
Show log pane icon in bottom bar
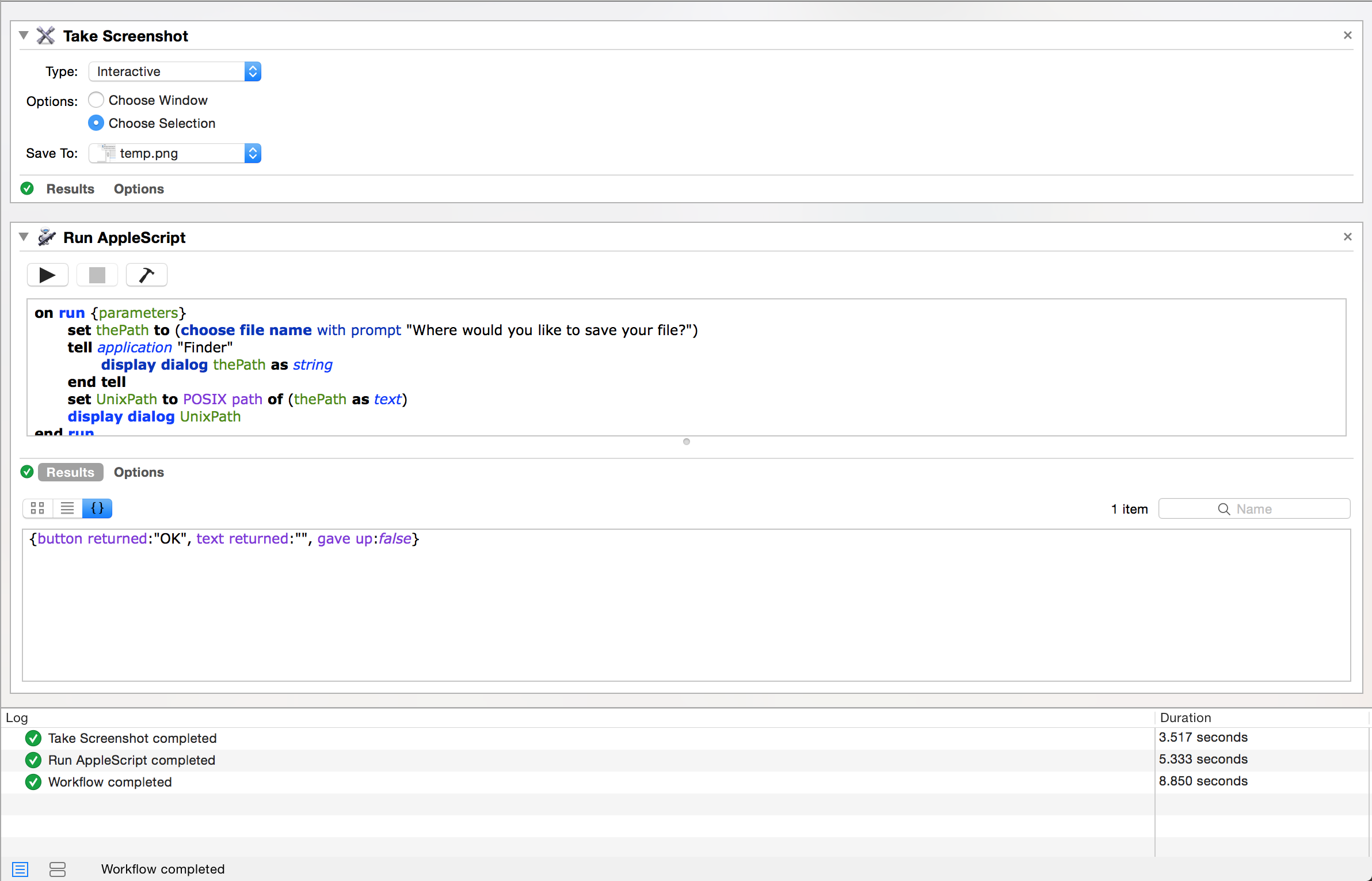tap(20, 869)
